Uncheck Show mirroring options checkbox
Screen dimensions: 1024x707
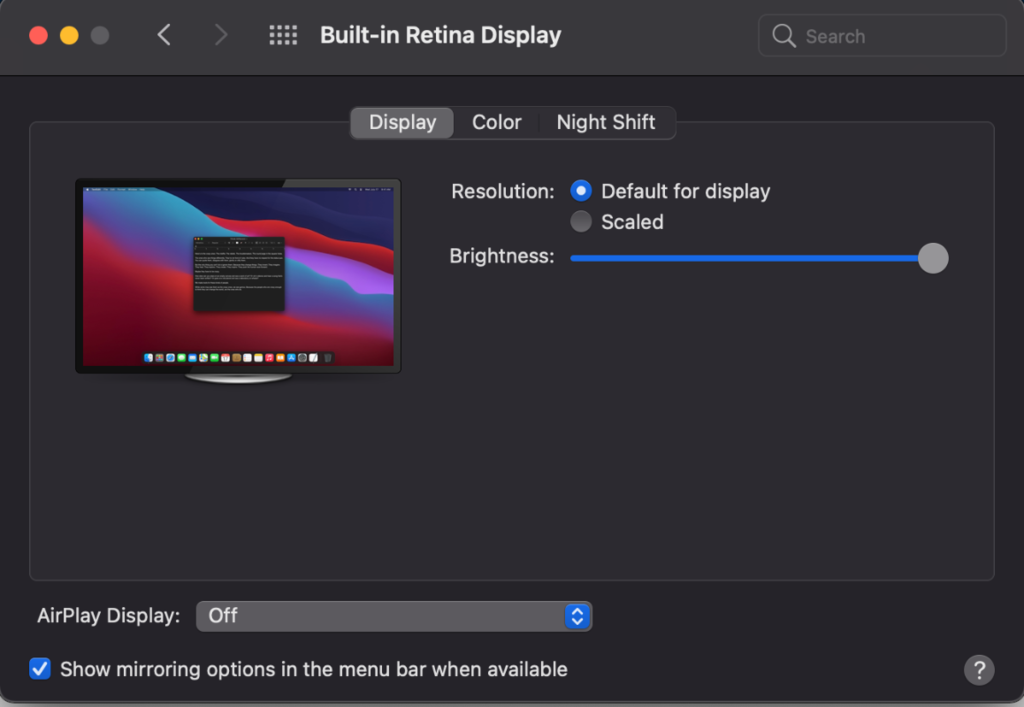[40, 669]
